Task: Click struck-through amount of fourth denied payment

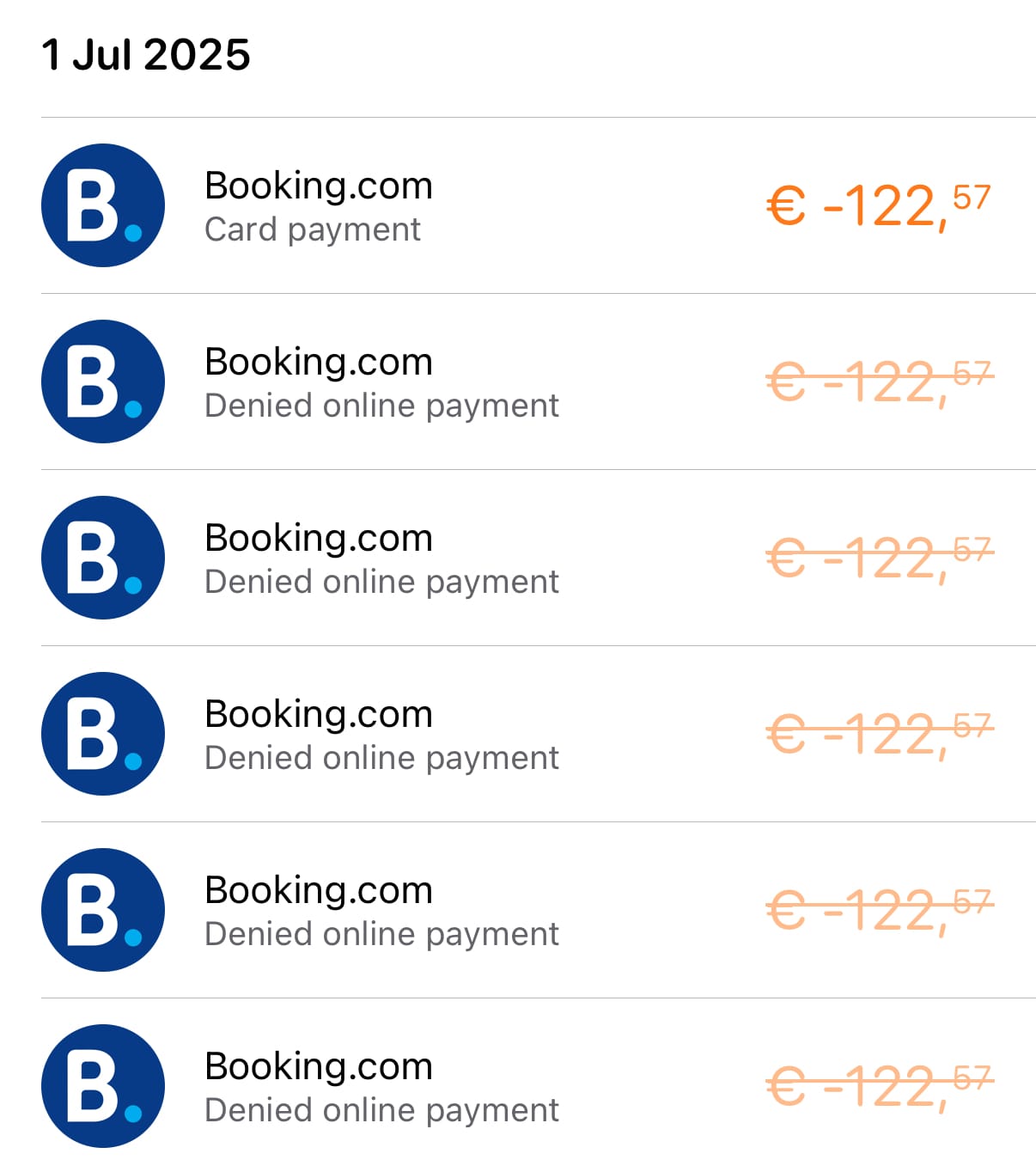Action: click(x=880, y=911)
